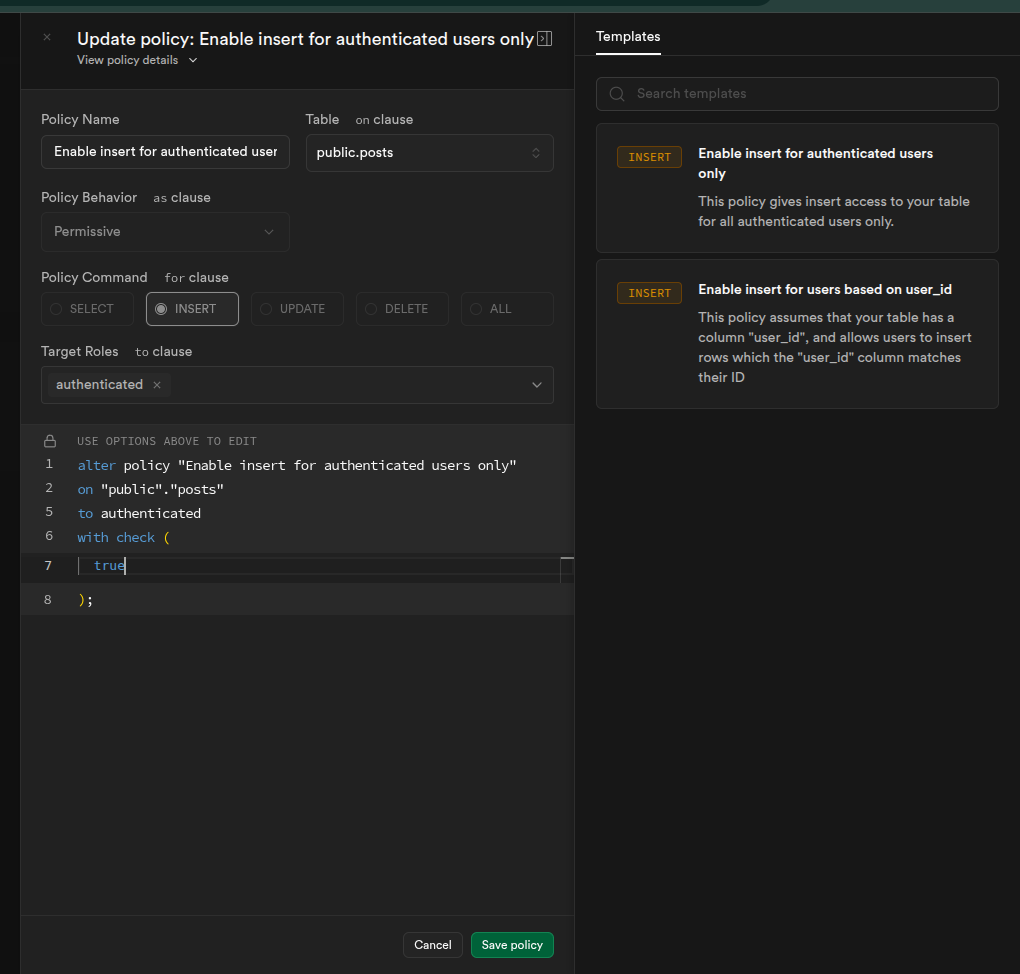Click the Cancel button
The height and width of the screenshot is (974, 1020).
click(x=432, y=945)
